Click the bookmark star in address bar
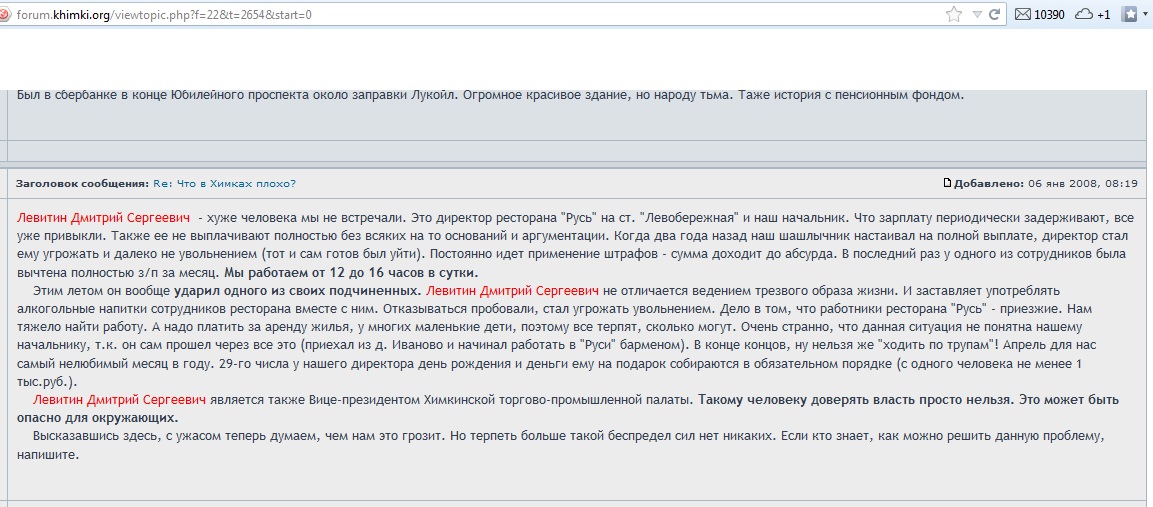The image size is (1153, 507). 954,15
